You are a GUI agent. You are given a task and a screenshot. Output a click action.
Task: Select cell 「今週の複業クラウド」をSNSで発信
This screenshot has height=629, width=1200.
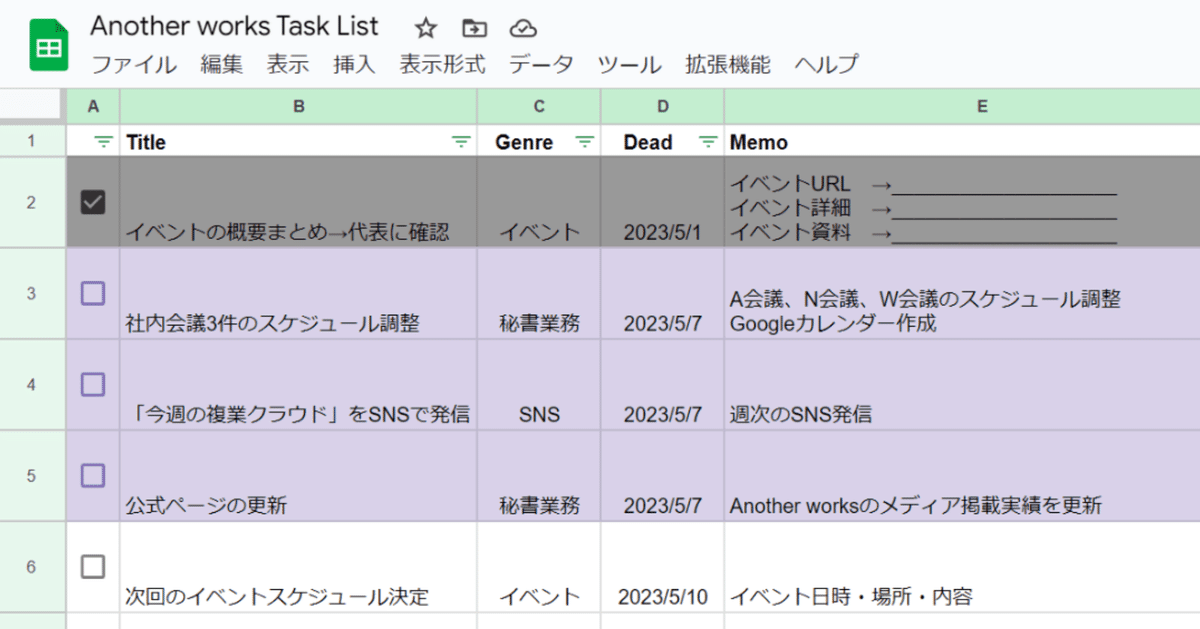coord(298,384)
